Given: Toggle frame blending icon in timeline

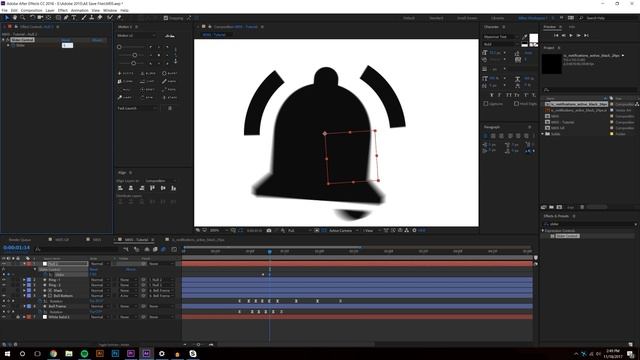Looking at the screenshot, I should [155, 249].
